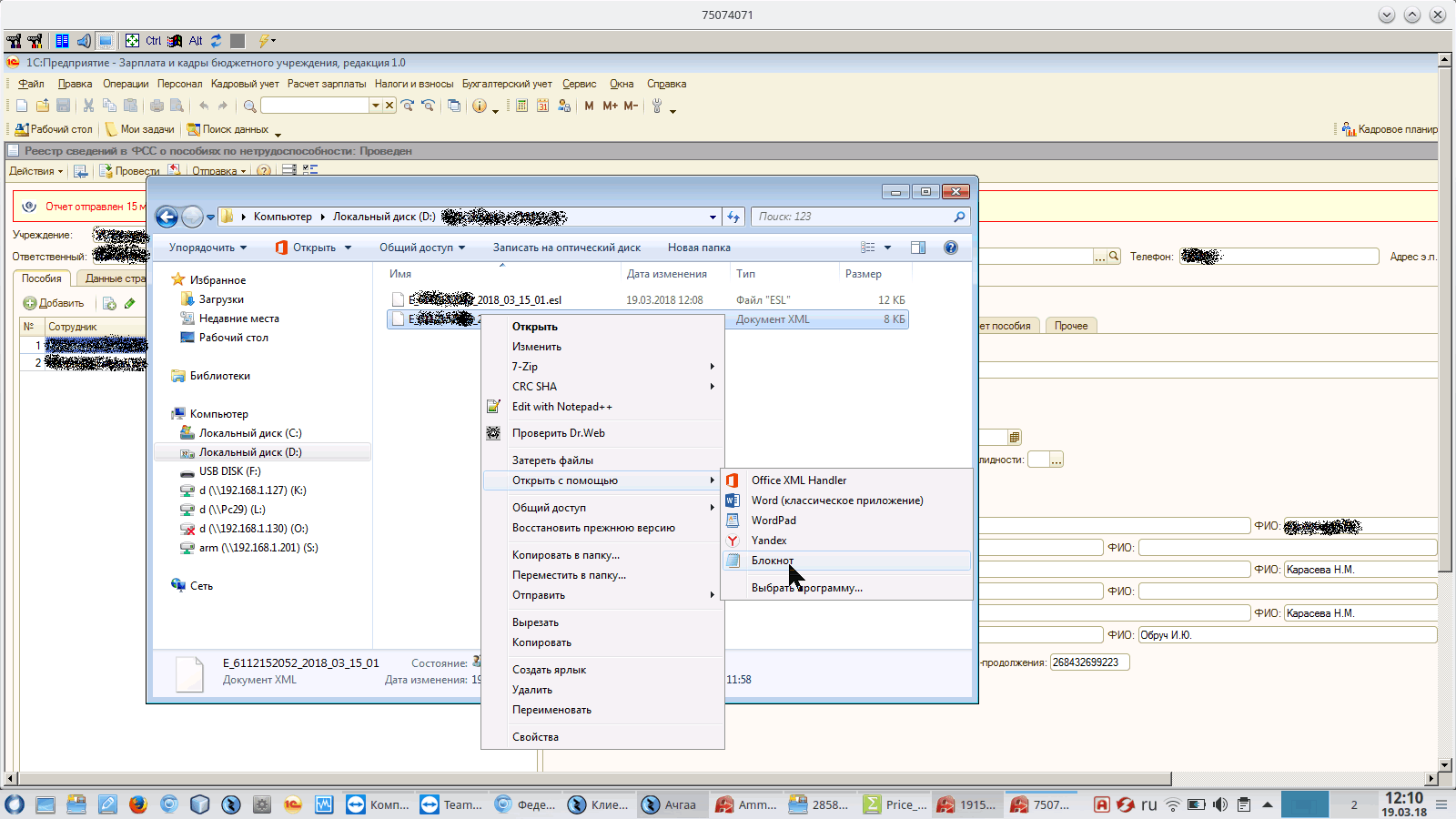Click the Open file icon in 1C toolbar
This screenshot has width=1456, height=819.
point(43,106)
